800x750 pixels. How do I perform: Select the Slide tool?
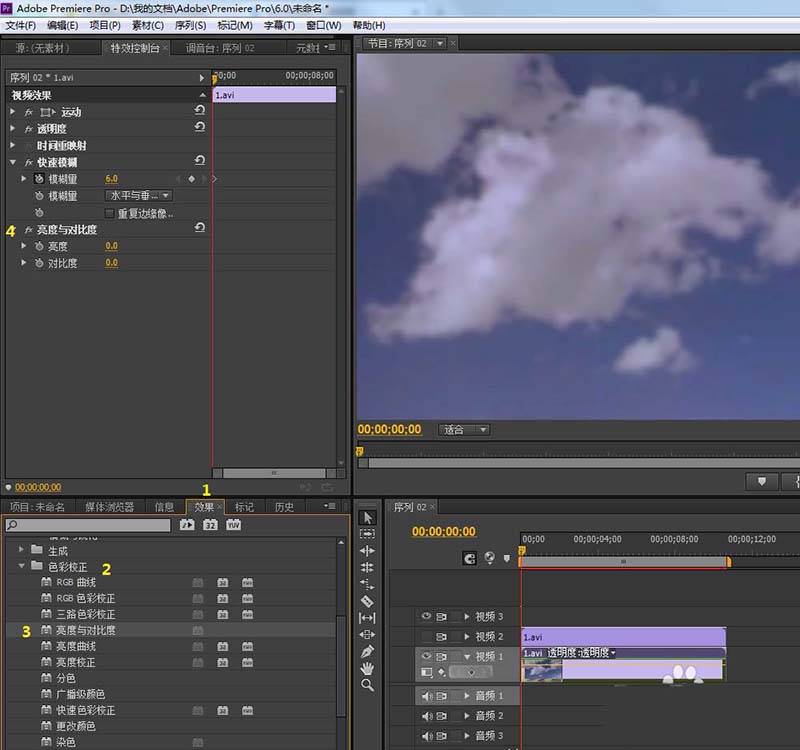click(367, 635)
